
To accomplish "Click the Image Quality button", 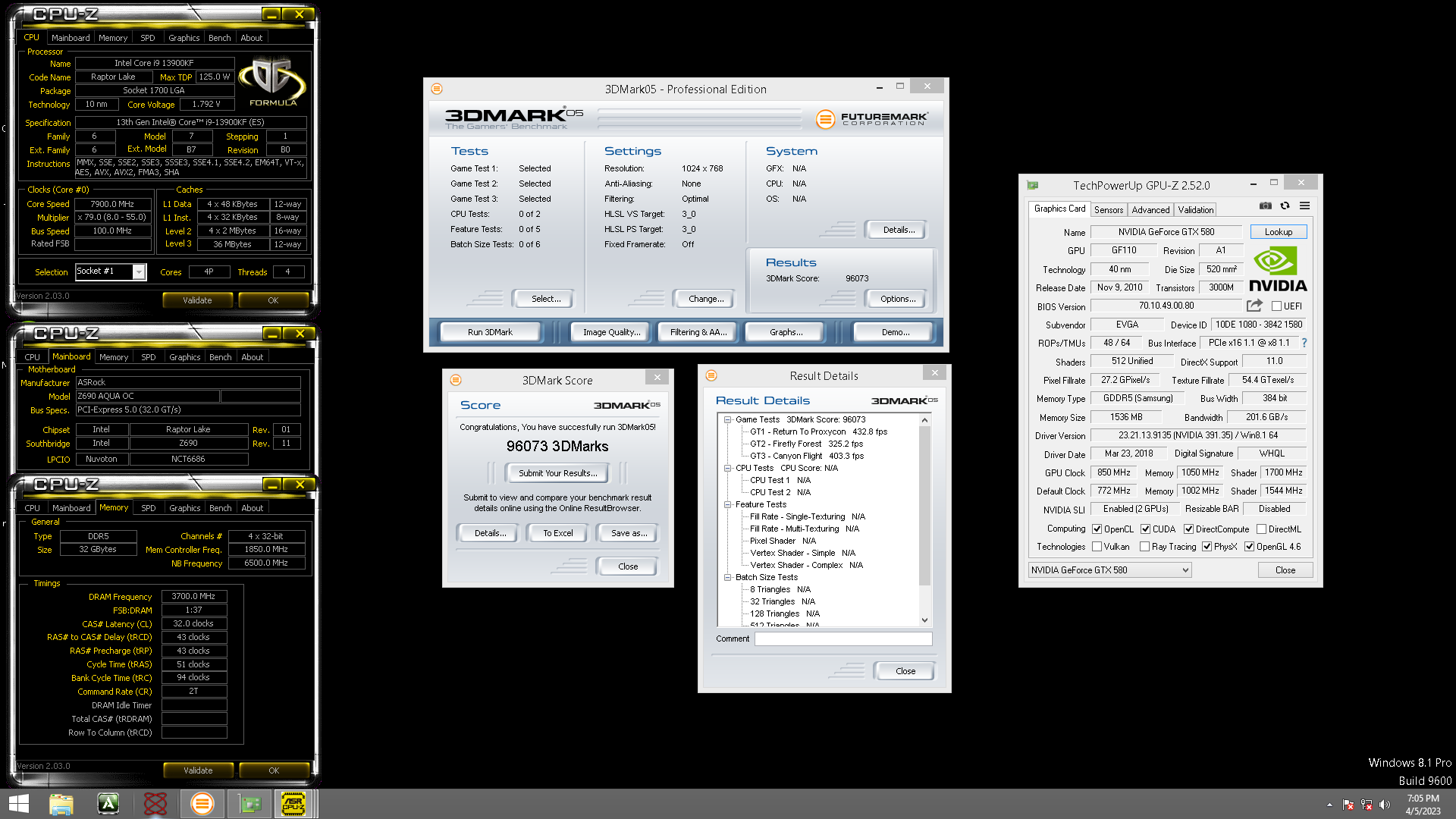I will click(x=611, y=332).
